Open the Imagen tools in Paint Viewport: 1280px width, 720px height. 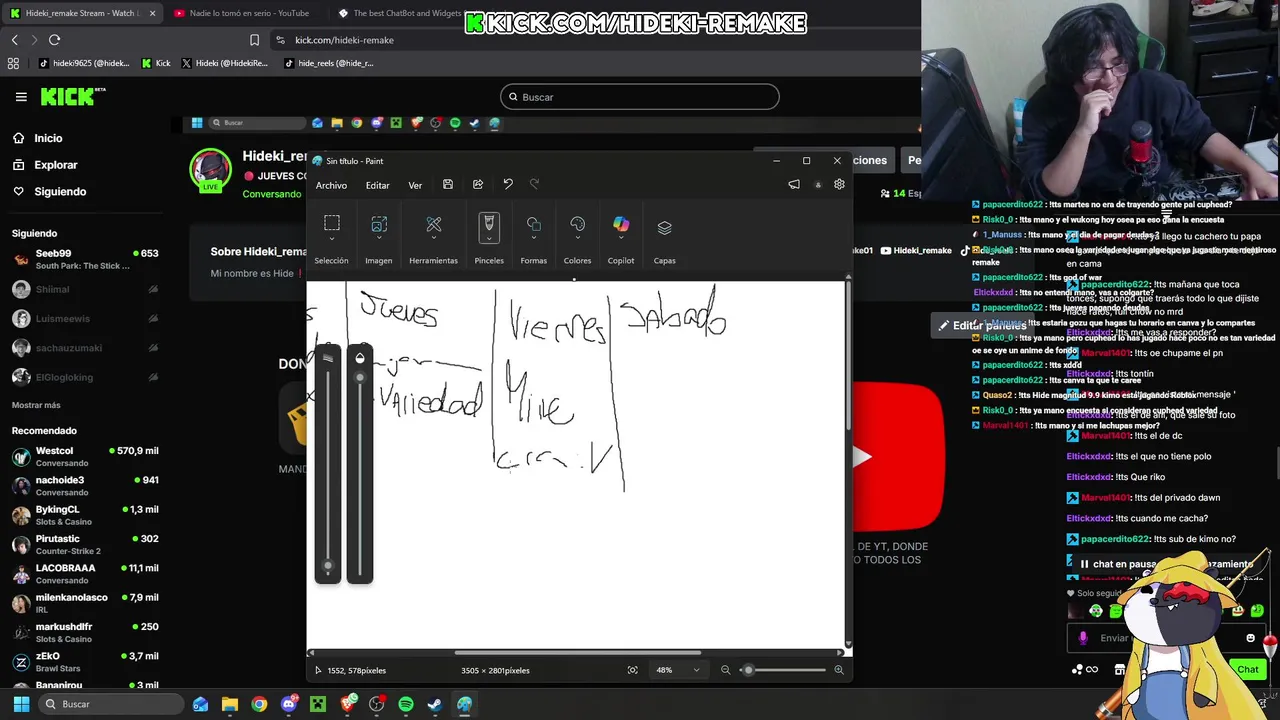pyautogui.click(x=379, y=225)
